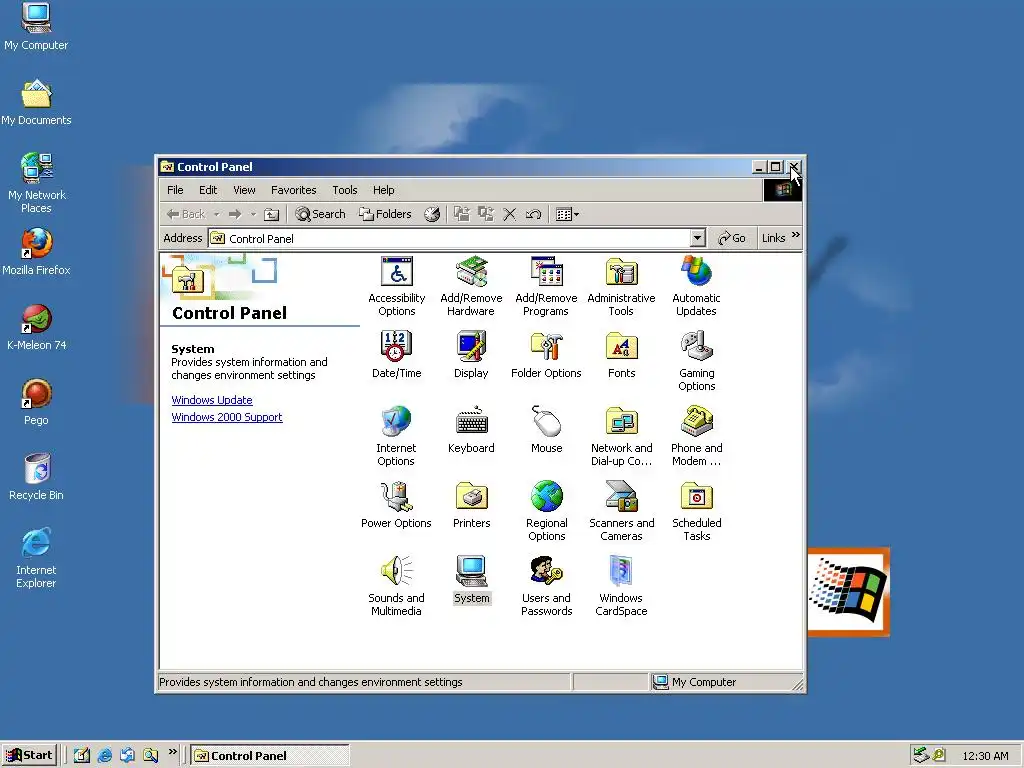The width and height of the screenshot is (1024, 768).
Task: Select My Computer desktop icon
Action: point(36,27)
